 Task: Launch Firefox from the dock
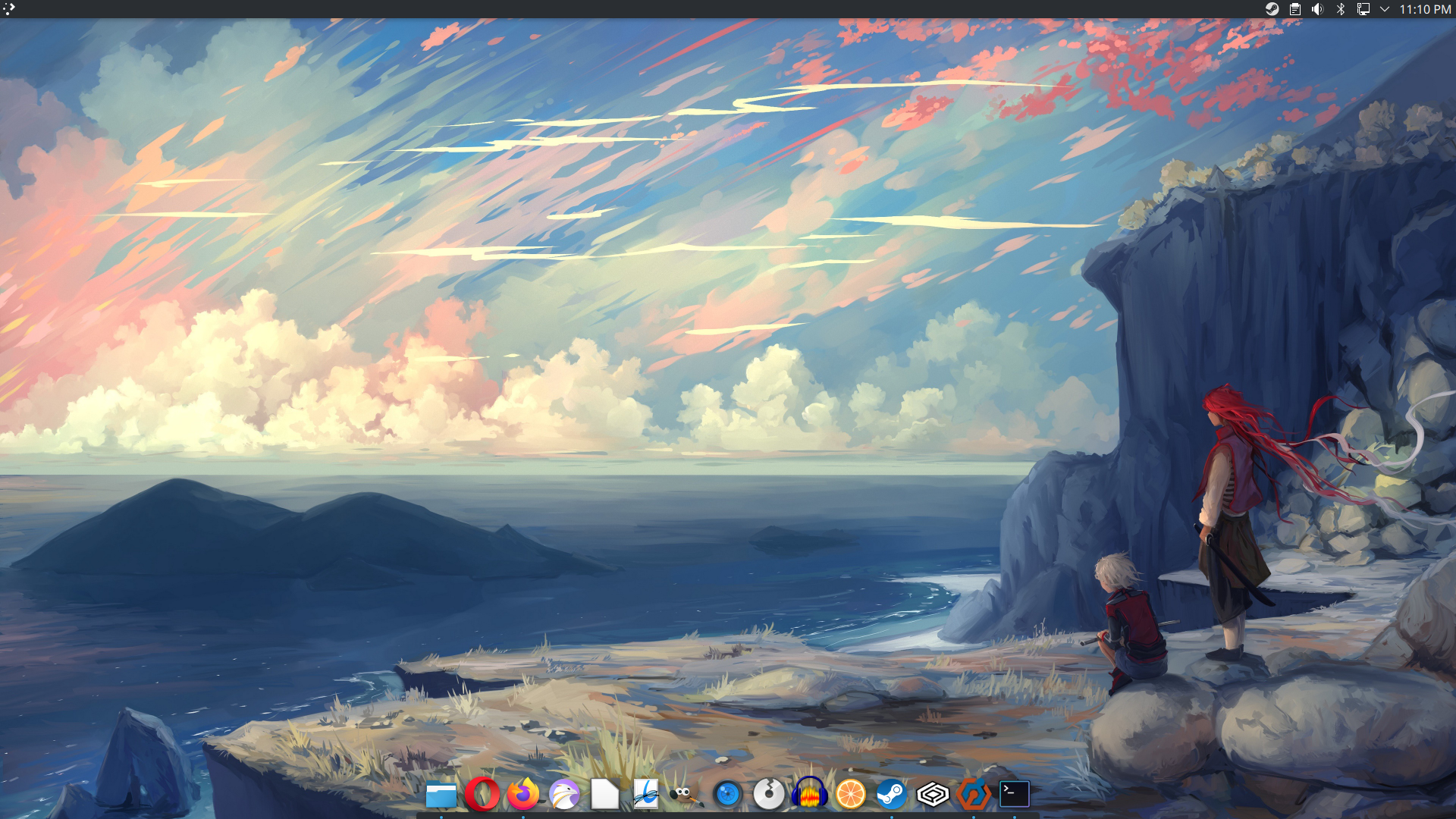(523, 795)
